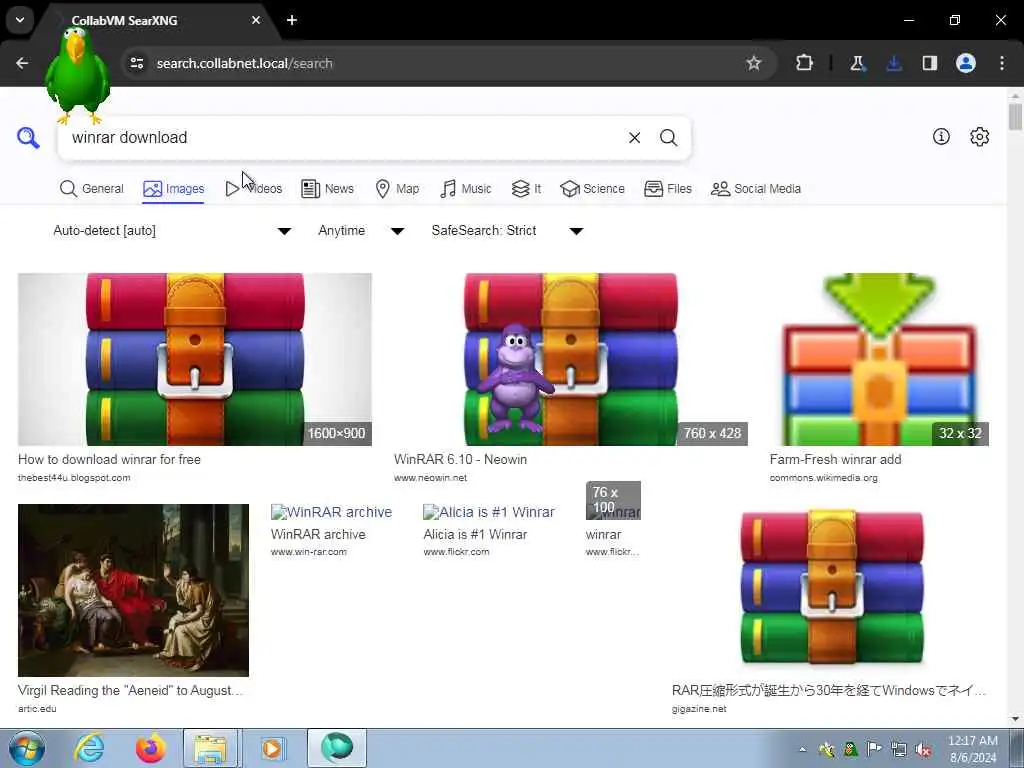Switch to the Music search tab
Screen dimensions: 1024x768
pos(466,189)
